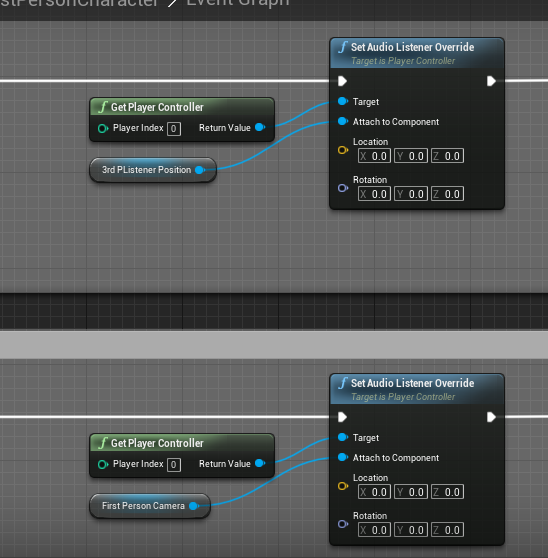
Task: Select lower Set Audio Listener Override node title
Action: (412, 383)
